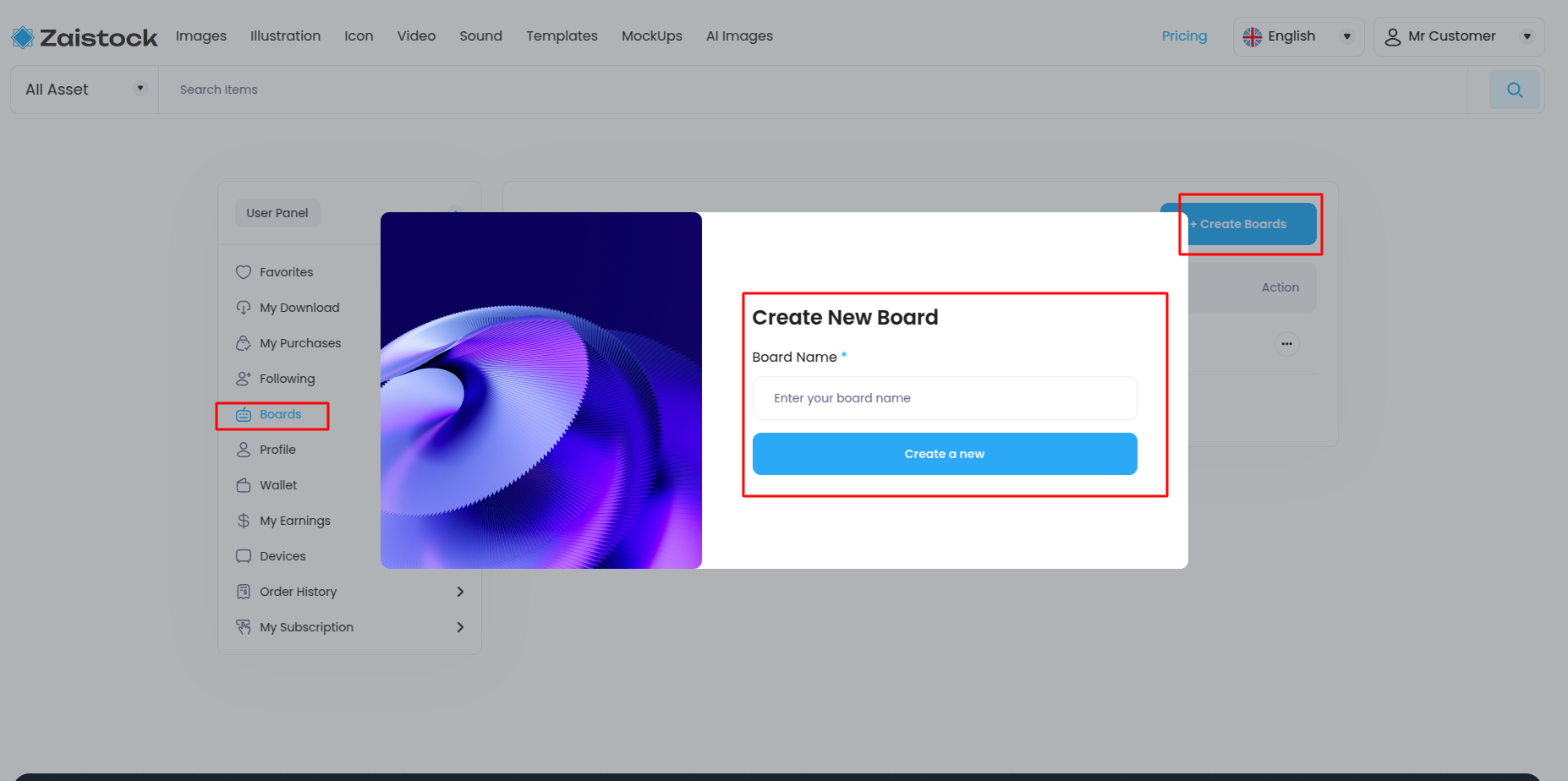This screenshot has width=1568, height=781.
Task: Click the Create New Board heading
Action: click(x=845, y=317)
